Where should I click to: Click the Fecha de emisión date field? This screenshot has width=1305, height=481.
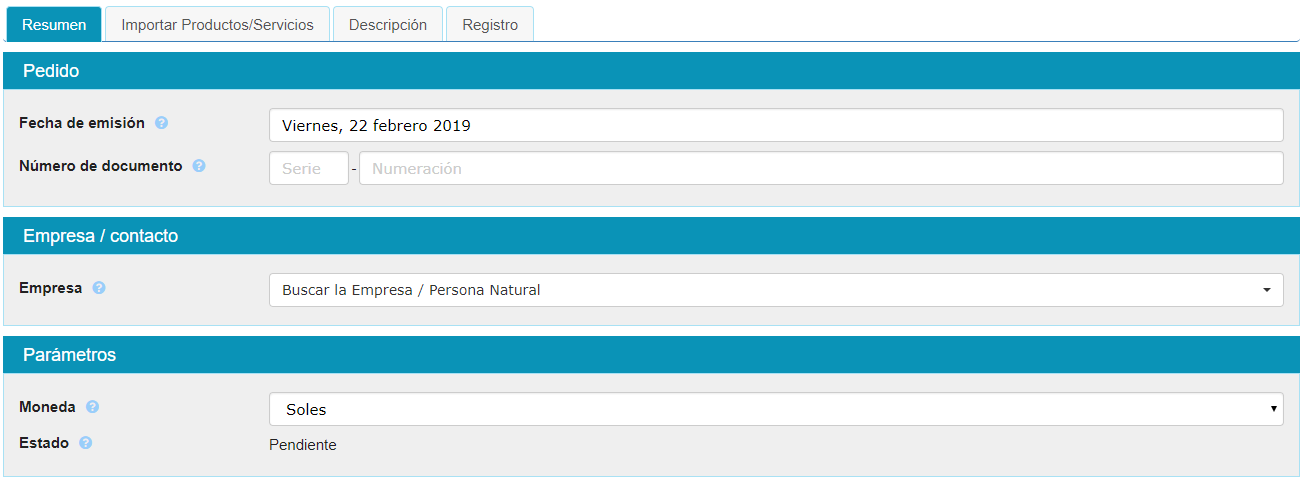coord(776,126)
